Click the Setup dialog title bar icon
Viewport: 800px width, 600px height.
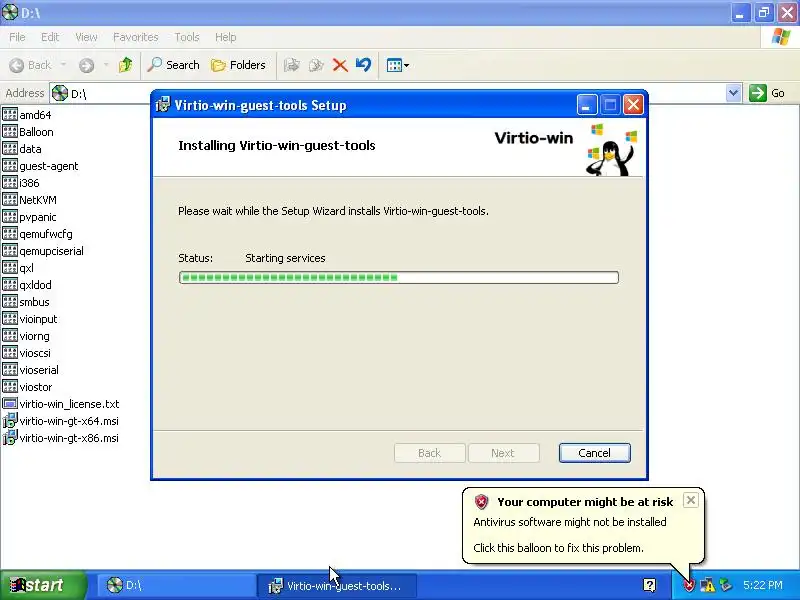(x=163, y=105)
